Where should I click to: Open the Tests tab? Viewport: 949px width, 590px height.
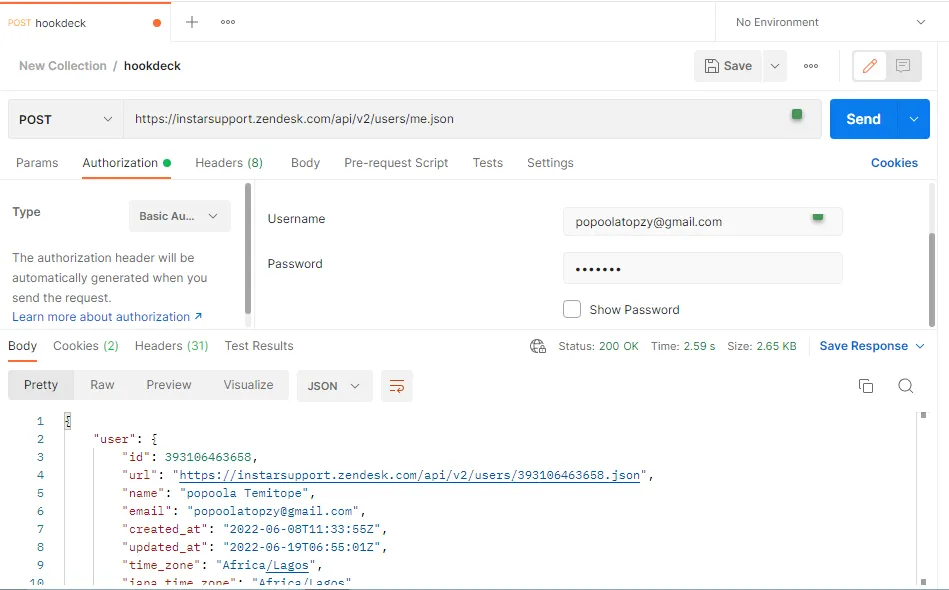487,163
